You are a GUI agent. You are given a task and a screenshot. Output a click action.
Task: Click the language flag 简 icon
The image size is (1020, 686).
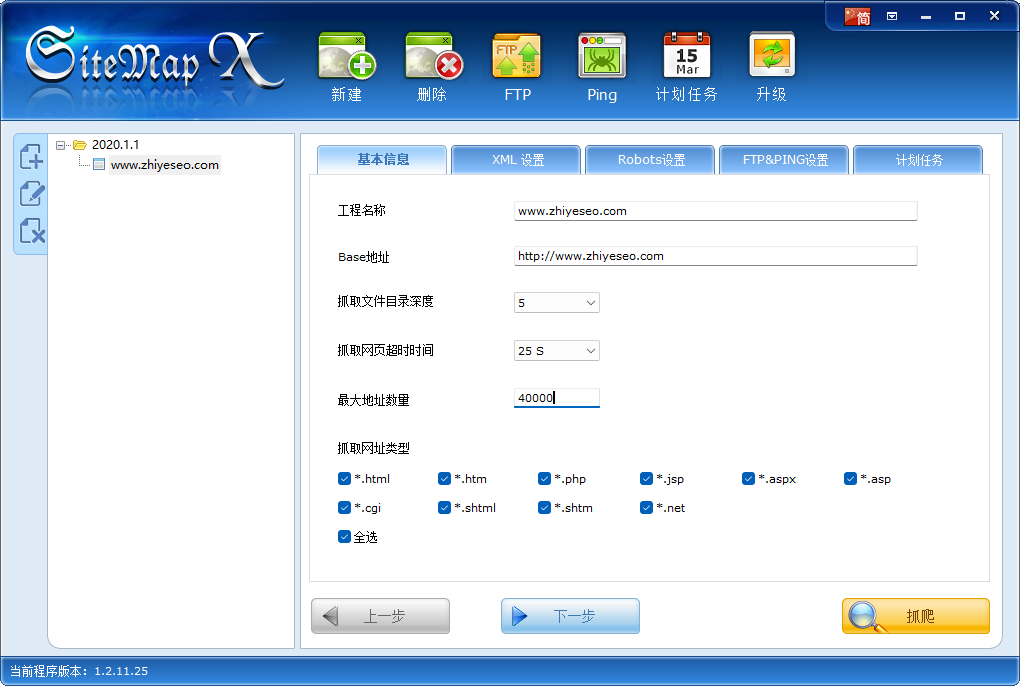[857, 16]
